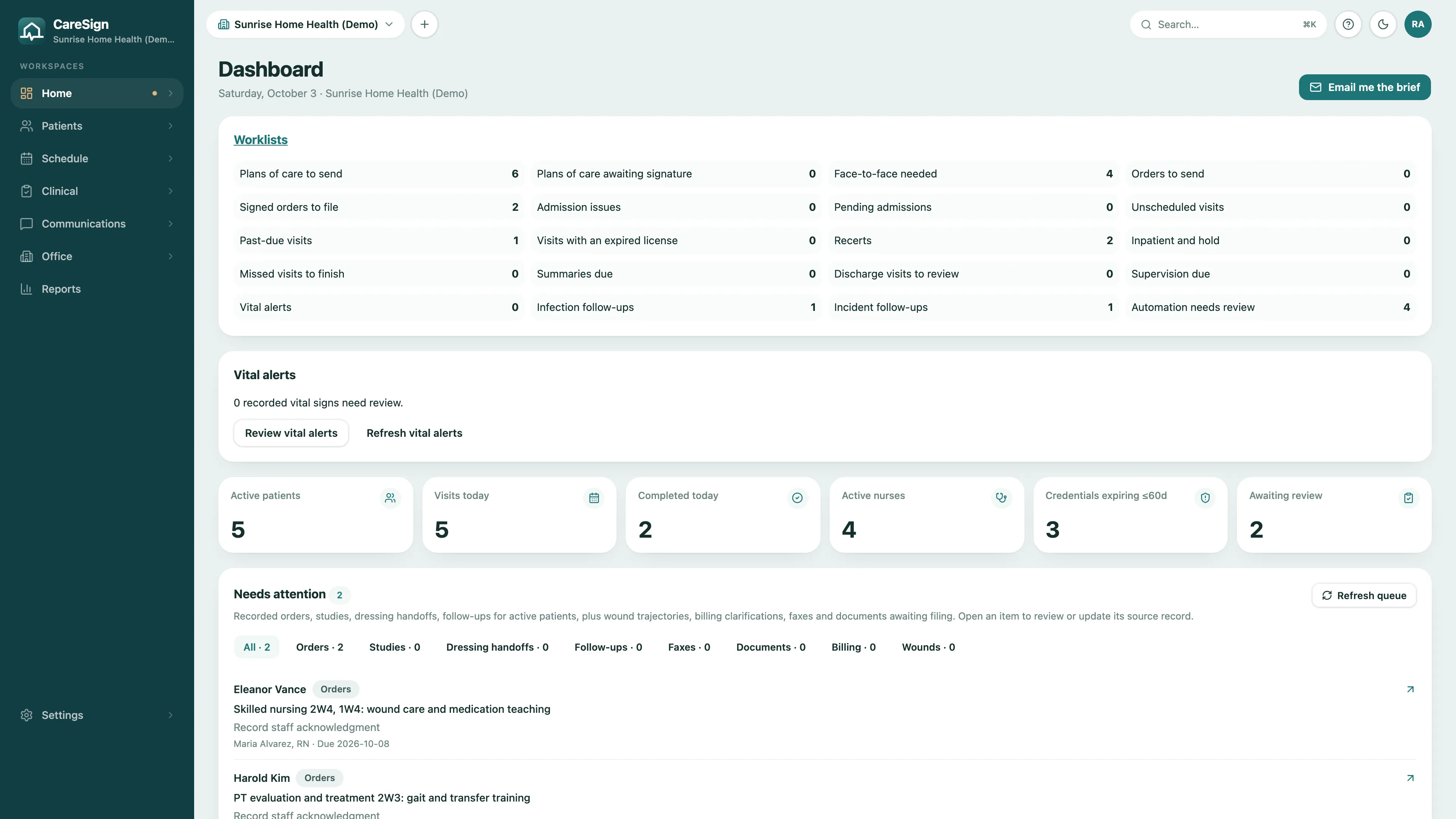Click the envelope icon on Email brief button
The width and height of the screenshot is (1456, 819).
coord(1316,87)
